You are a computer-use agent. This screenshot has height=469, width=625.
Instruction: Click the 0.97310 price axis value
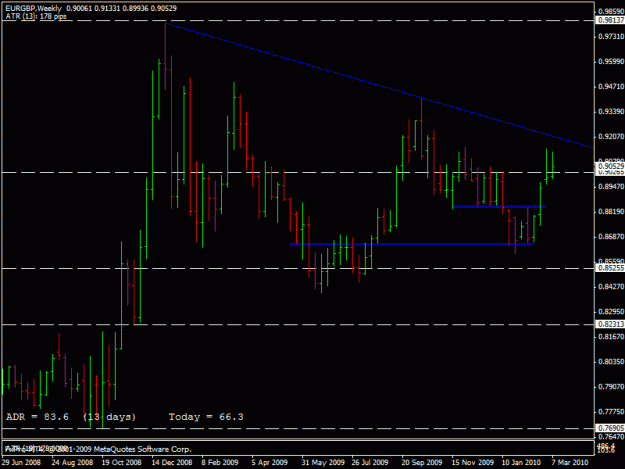[611, 37]
